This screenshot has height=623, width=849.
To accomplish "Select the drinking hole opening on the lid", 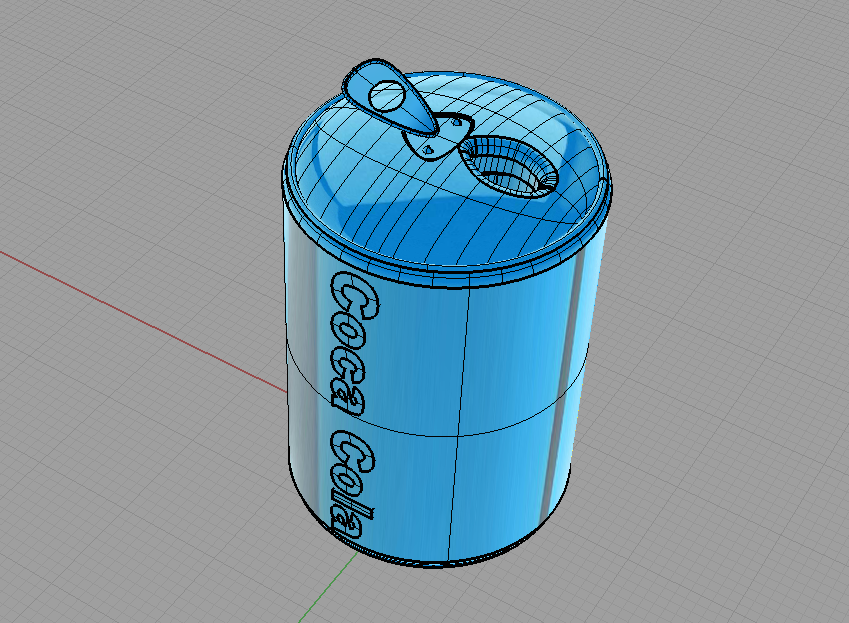I will pos(509,168).
